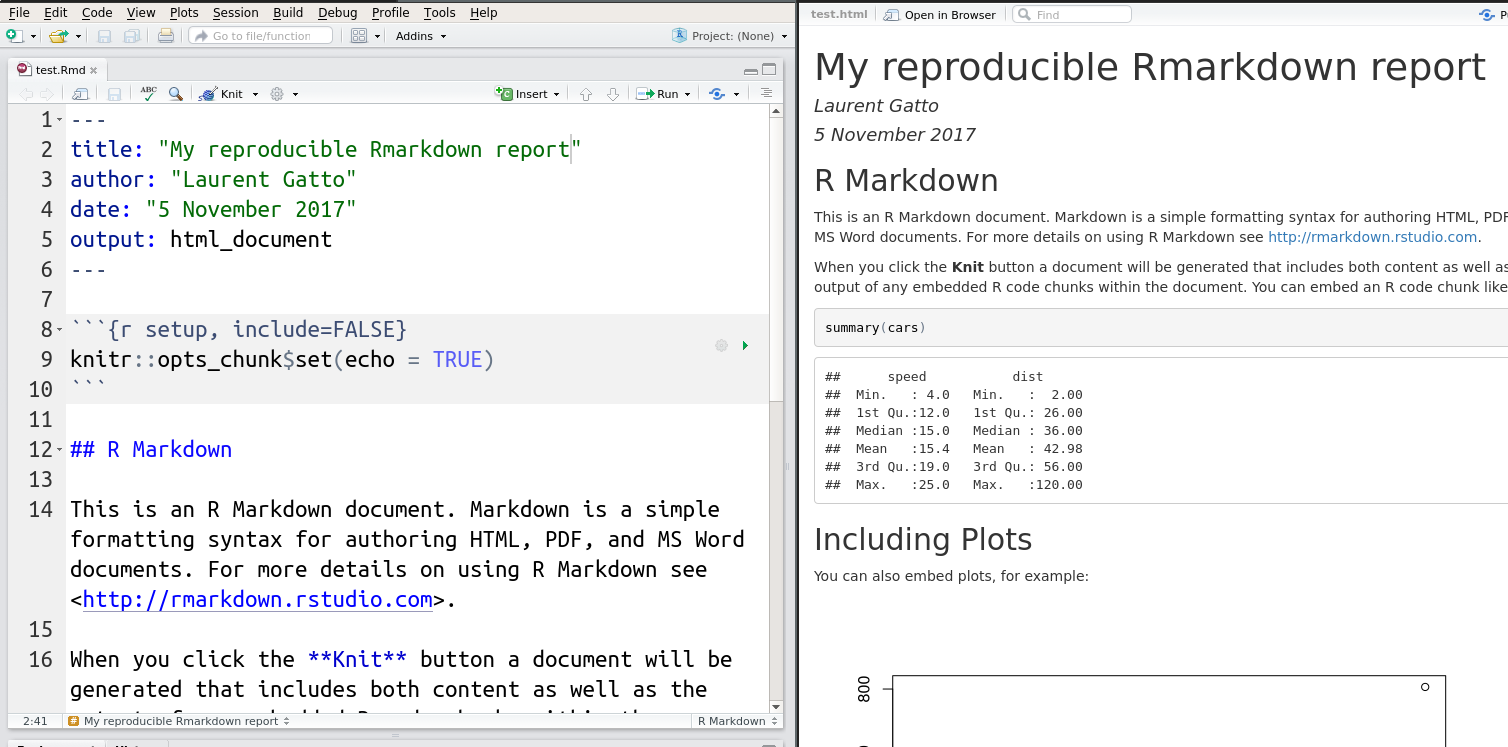Toggle the document outline icon
Viewport: 1508px width, 747px height.
click(x=766, y=93)
